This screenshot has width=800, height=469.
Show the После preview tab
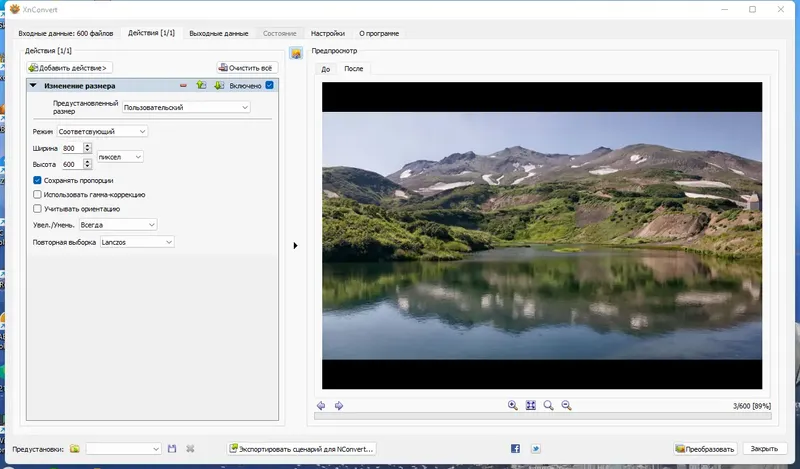tap(354, 68)
